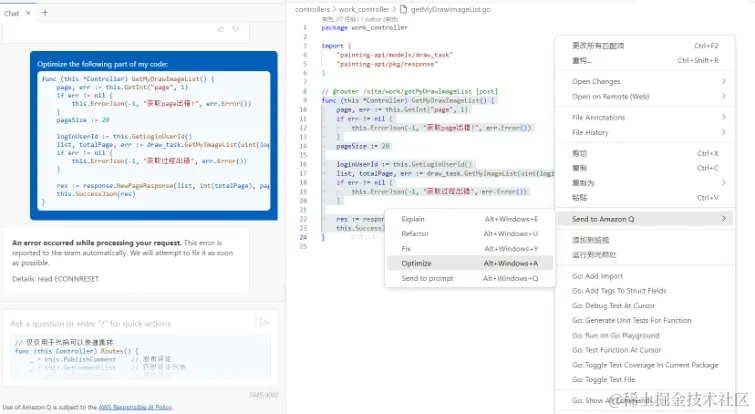Click the error occurred message text
The height and width of the screenshot is (414, 755).
click(x=122, y=253)
